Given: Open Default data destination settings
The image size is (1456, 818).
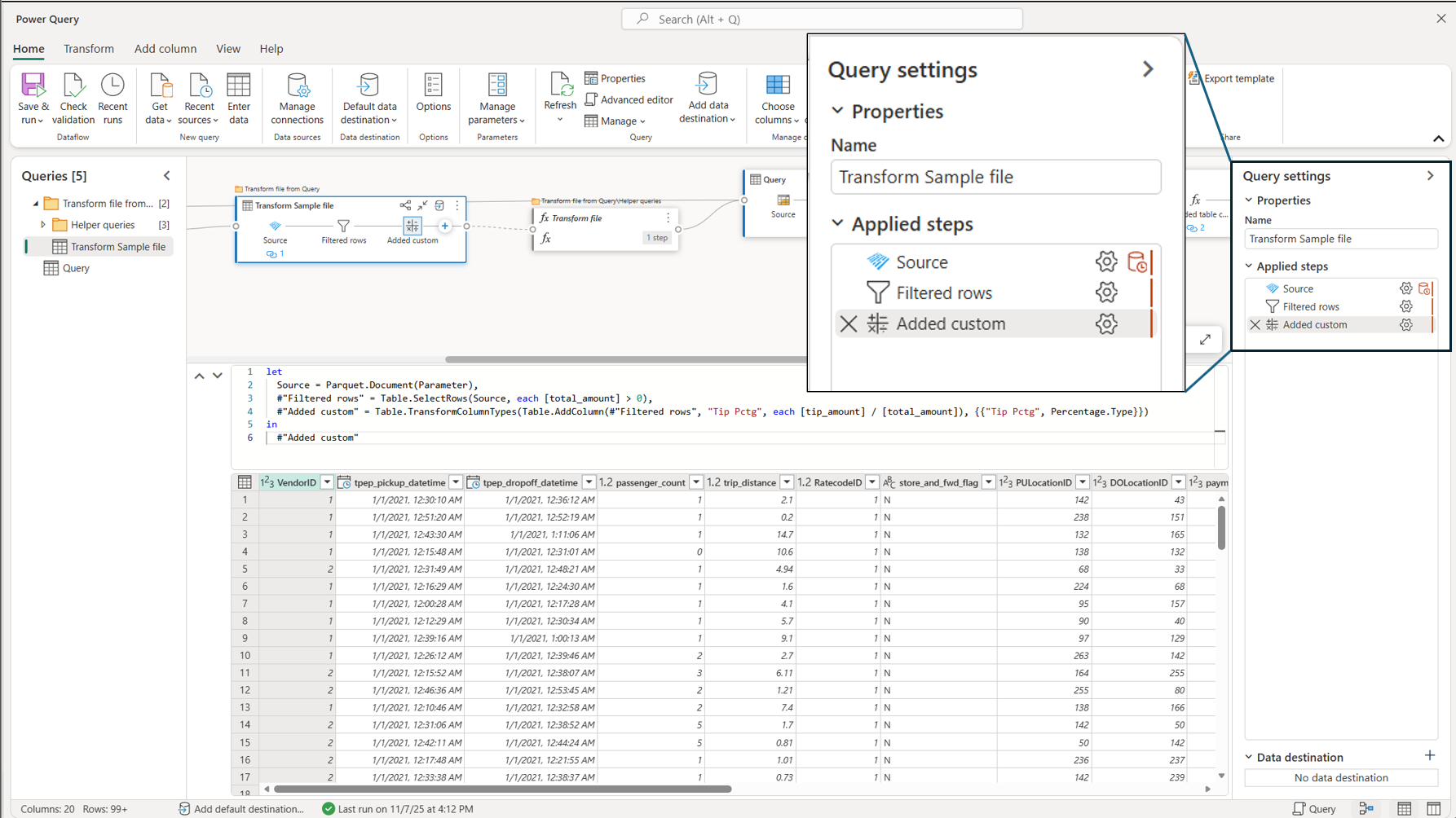Looking at the screenshot, I should point(369,99).
